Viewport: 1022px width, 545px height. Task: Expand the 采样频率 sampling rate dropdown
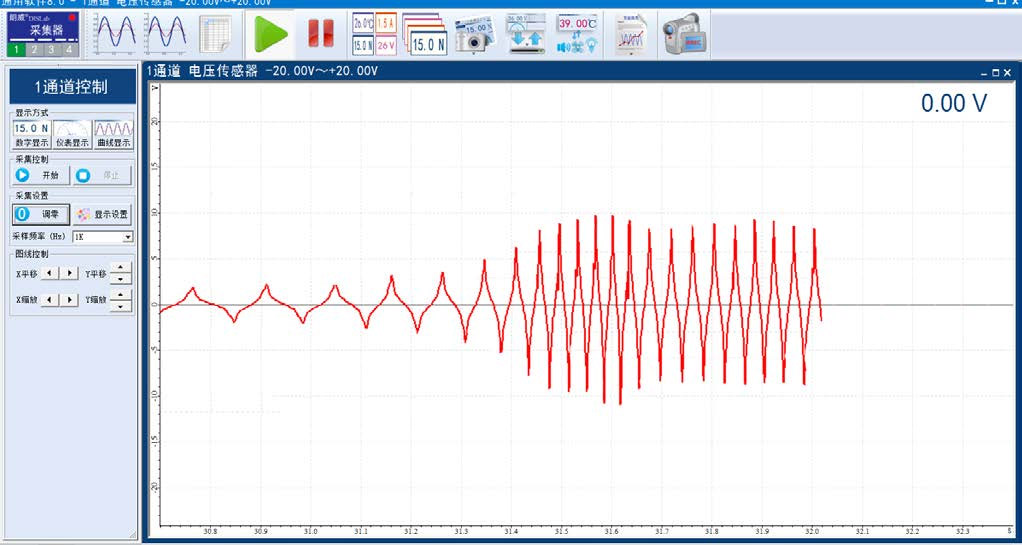[127, 238]
